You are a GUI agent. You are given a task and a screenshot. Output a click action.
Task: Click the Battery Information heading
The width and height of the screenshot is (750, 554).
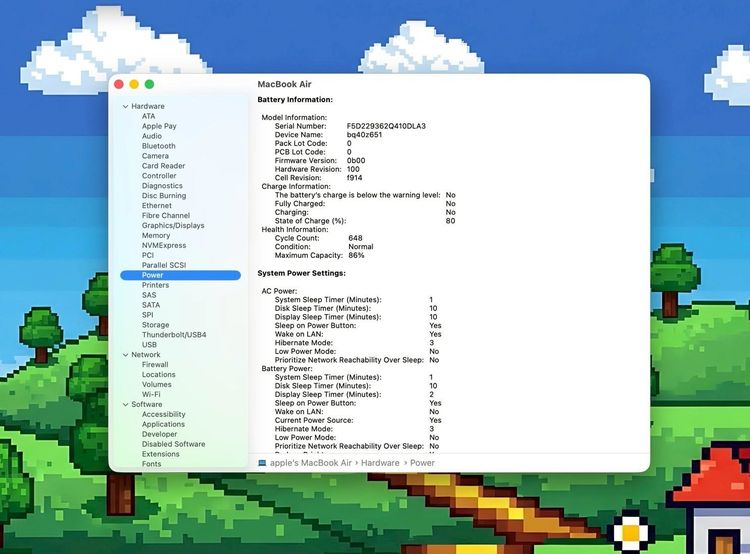[x=295, y=100]
